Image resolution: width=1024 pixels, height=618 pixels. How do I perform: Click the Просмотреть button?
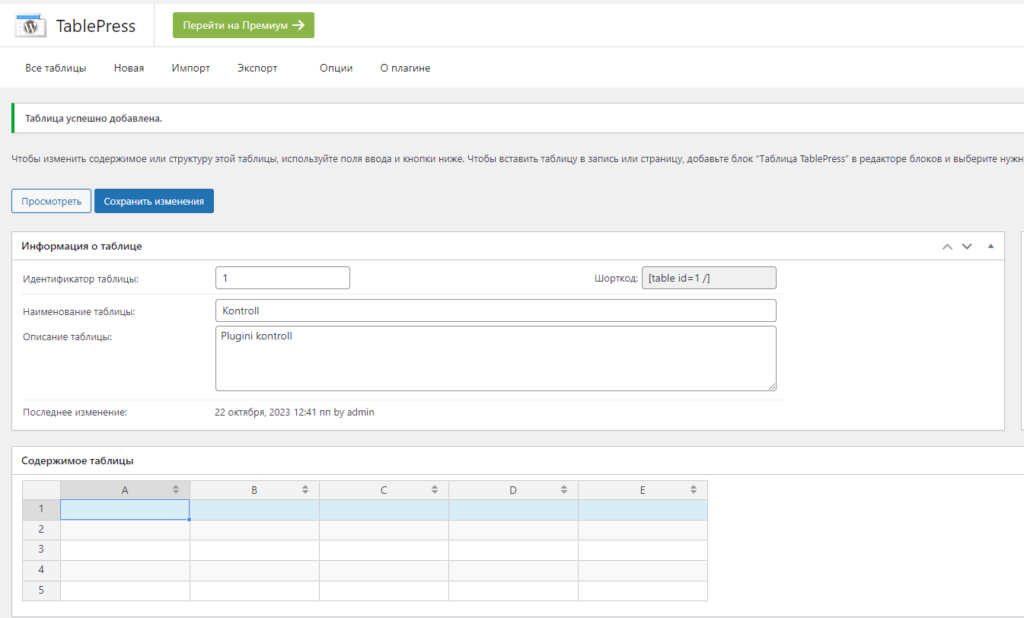(51, 201)
